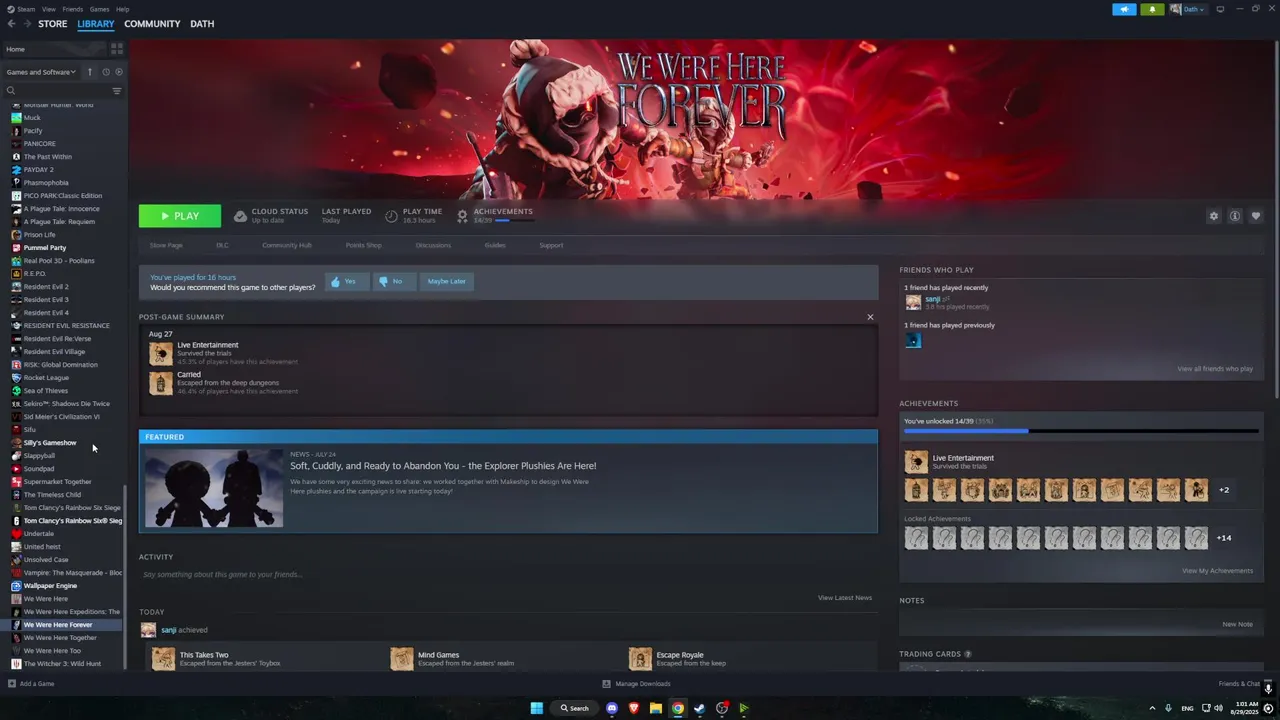
Task: Open the Points Shop tab
Action: click(x=363, y=245)
